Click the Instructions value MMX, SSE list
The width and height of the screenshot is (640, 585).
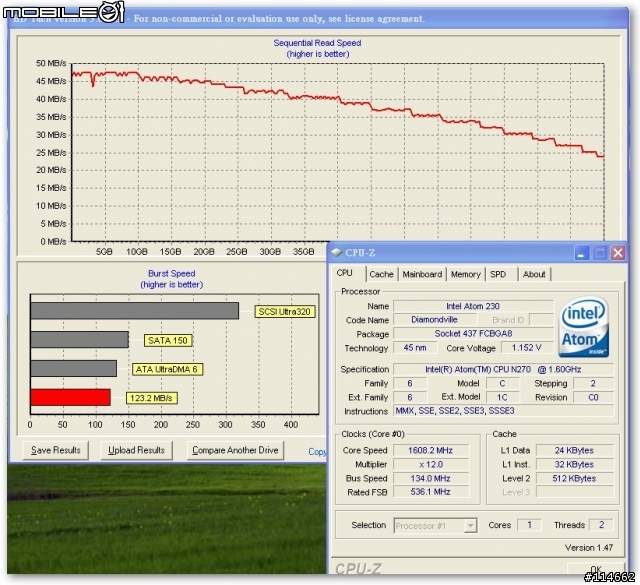503,411
